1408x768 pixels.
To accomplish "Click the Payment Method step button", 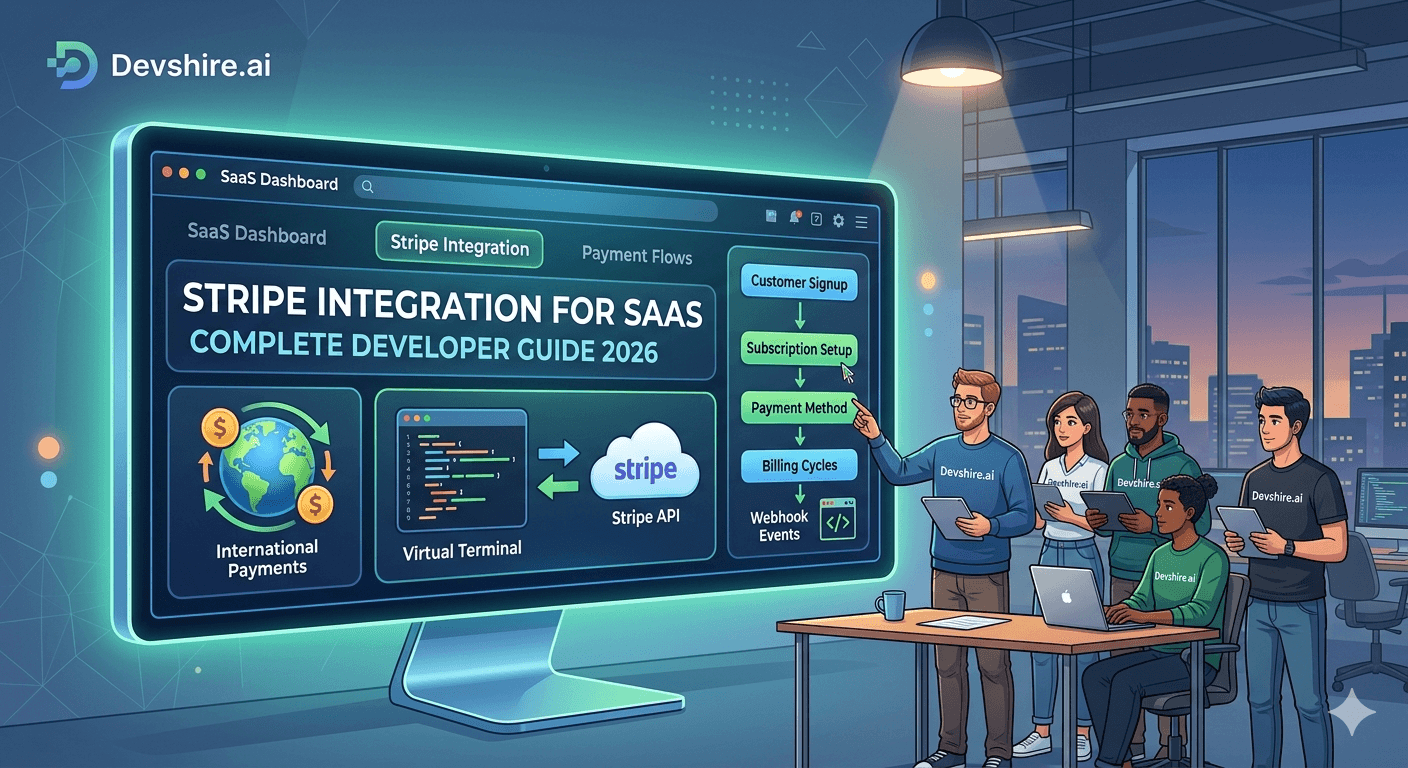I will [x=799, y=407].
